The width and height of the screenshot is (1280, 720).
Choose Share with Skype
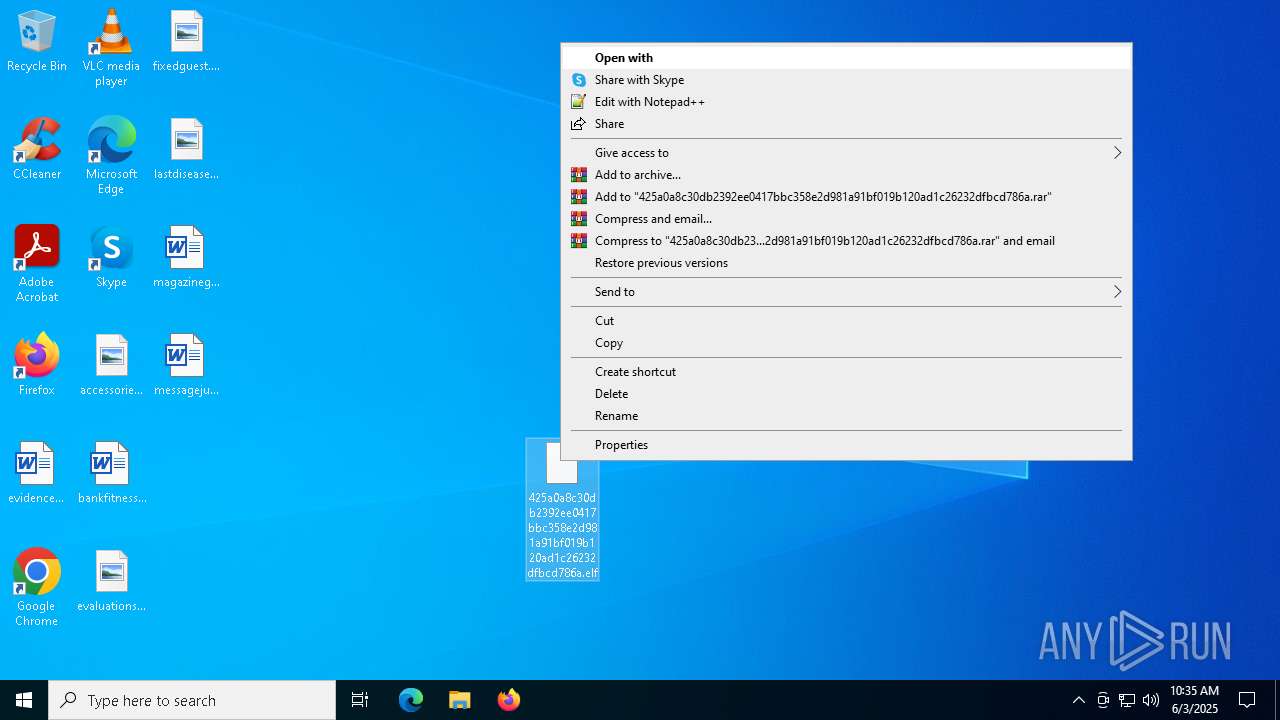pyautogui.click(x=846, y=80)
